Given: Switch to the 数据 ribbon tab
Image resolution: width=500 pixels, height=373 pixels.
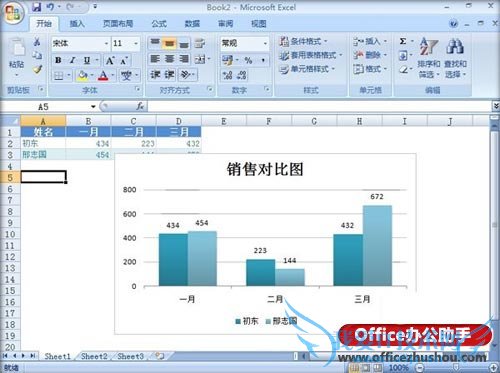Looking at the screenshot, I should click(x=192, y=24).
